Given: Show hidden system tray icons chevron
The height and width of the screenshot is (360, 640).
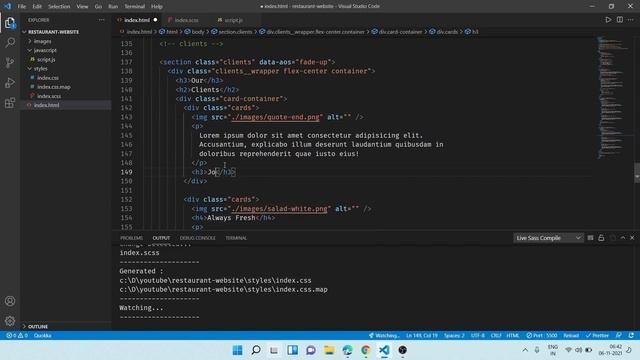Looking at the screenshot, I should pyautogui.click(x=525, y=350).
